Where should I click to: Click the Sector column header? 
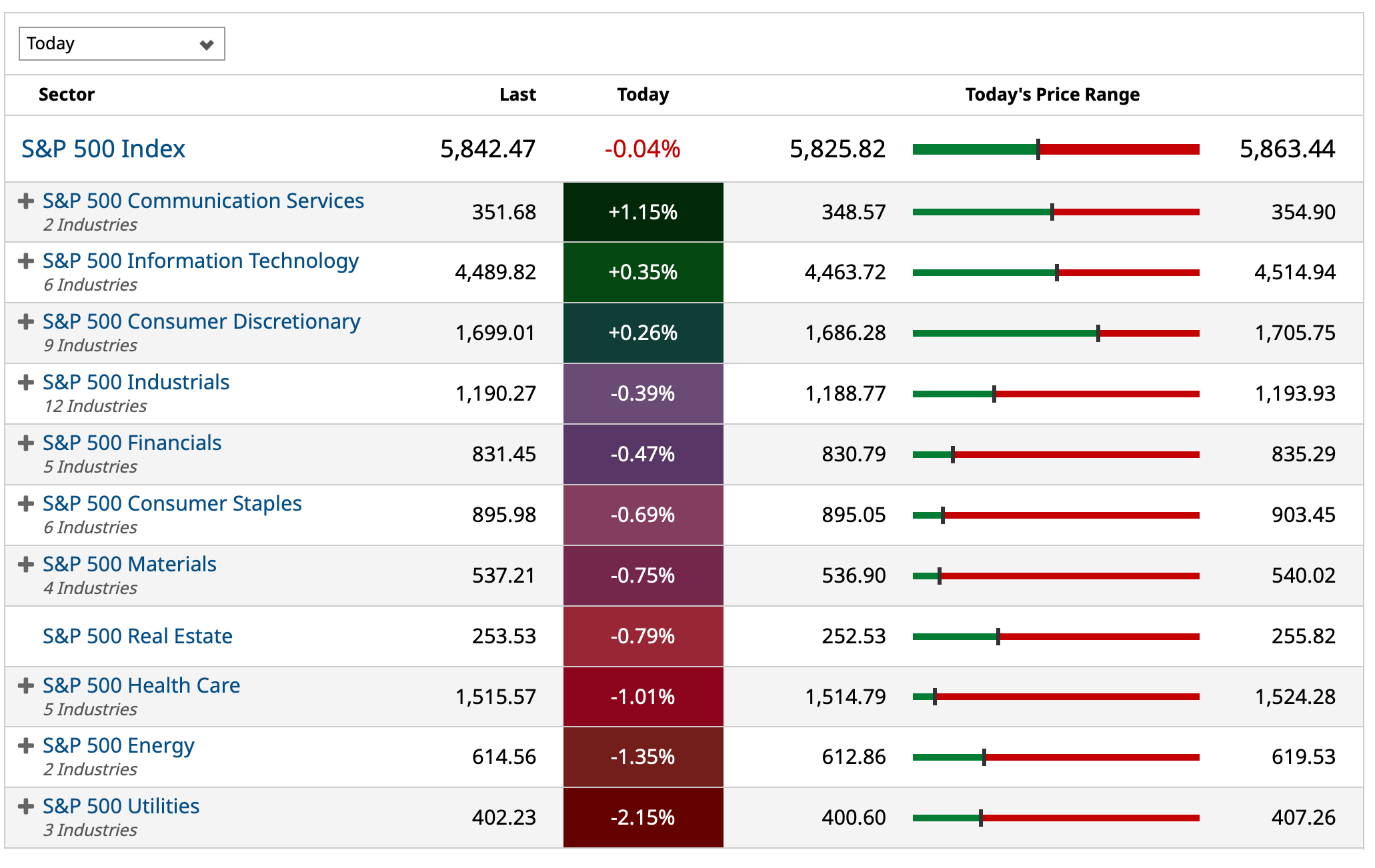[x=67, y=95]
